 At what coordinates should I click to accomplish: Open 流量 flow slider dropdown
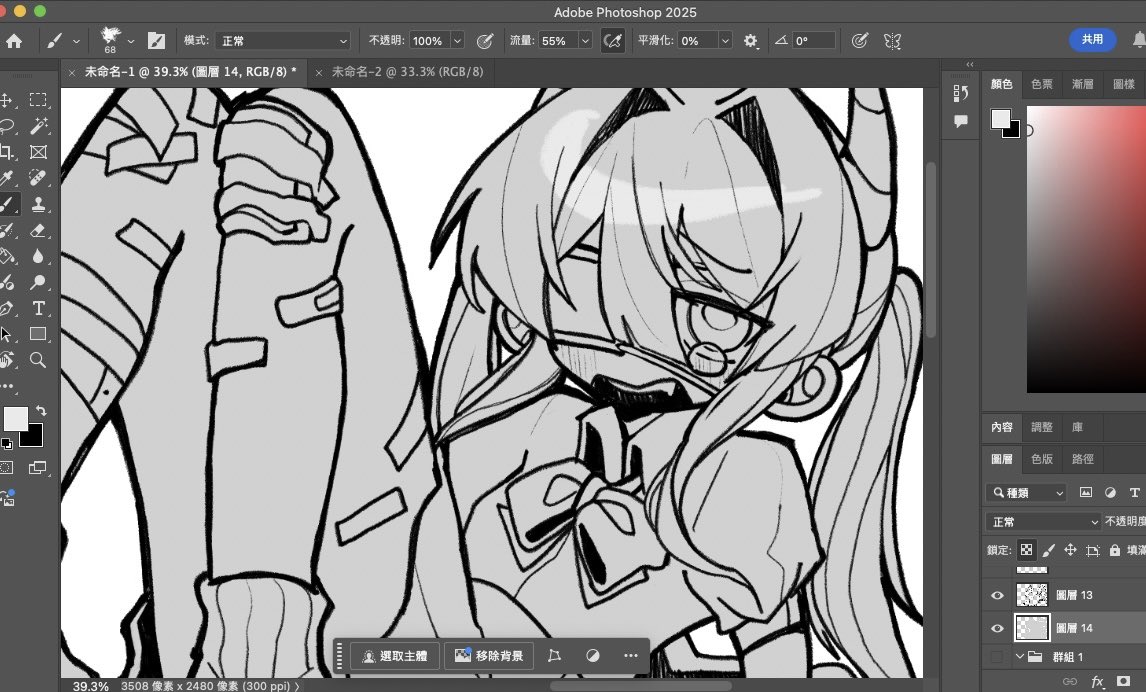point(585,41)
